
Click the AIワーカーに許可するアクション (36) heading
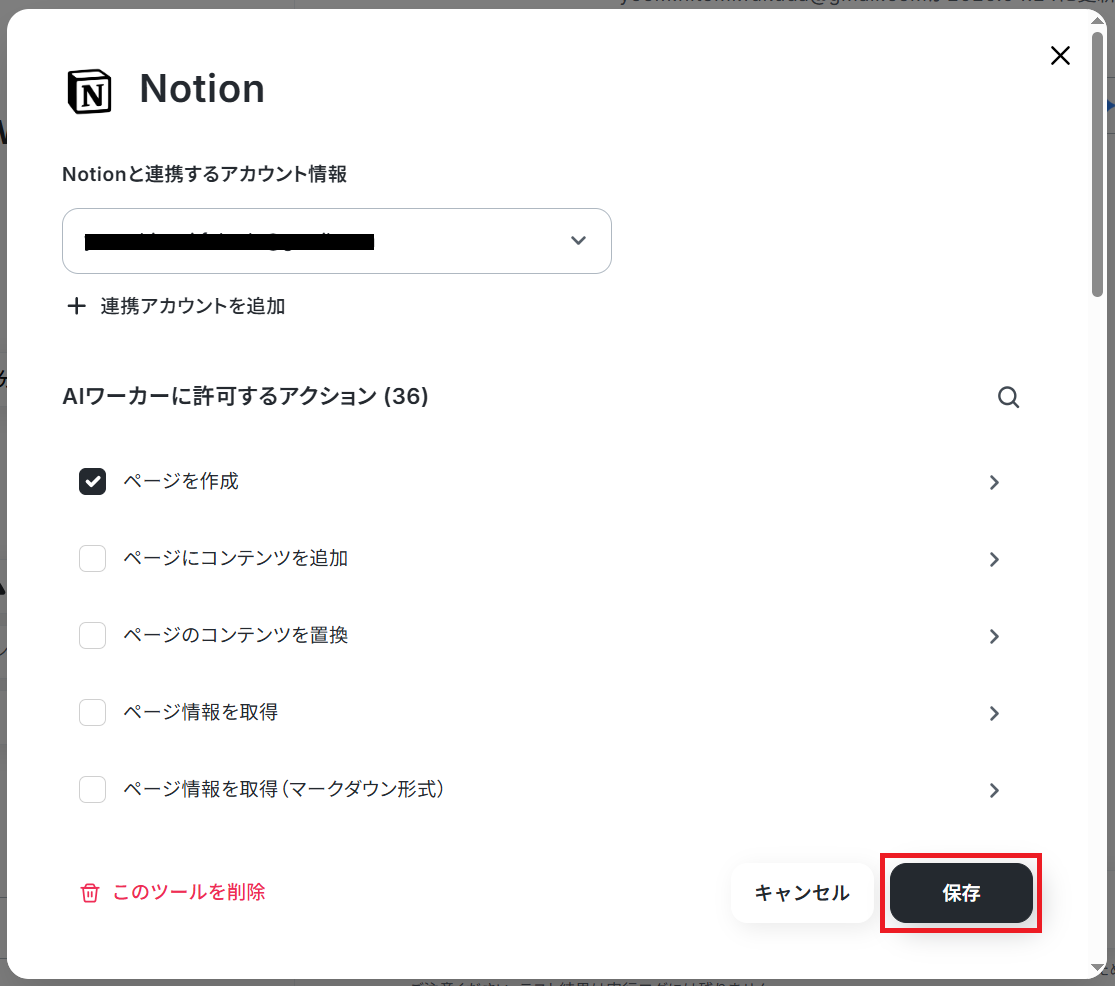click(245, 396)
